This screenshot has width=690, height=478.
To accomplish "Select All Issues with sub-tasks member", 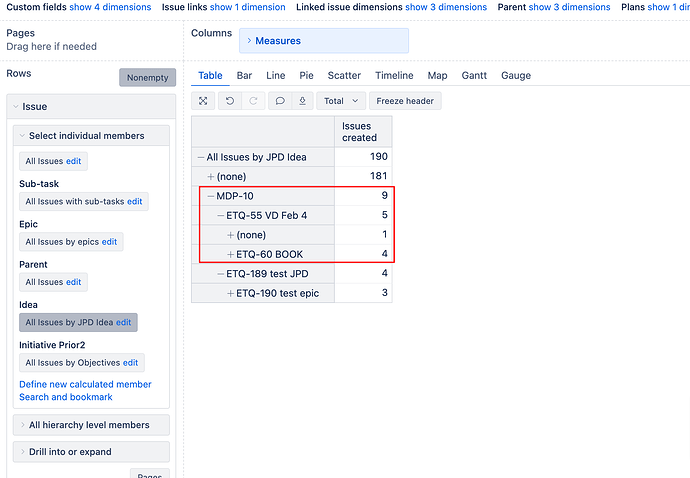I will pyautogui.click(x=75, y=202).
